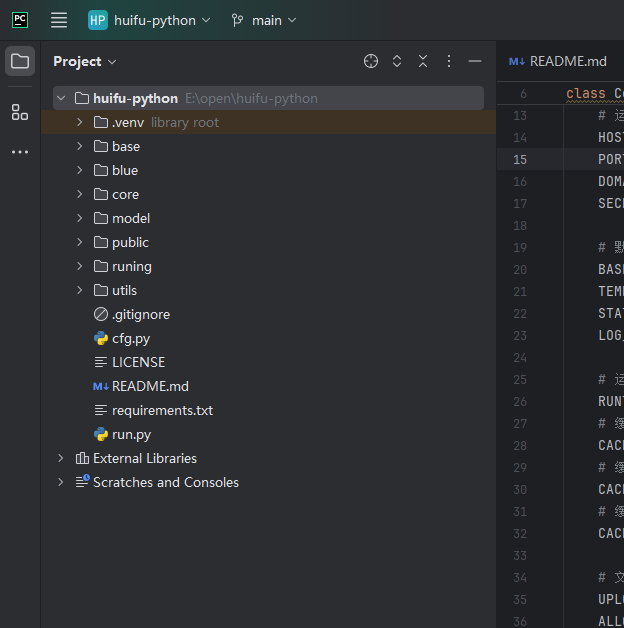This screenshot has height=628, width=624.
Task: Select the public folder name
Action: (x=131, y=243)
